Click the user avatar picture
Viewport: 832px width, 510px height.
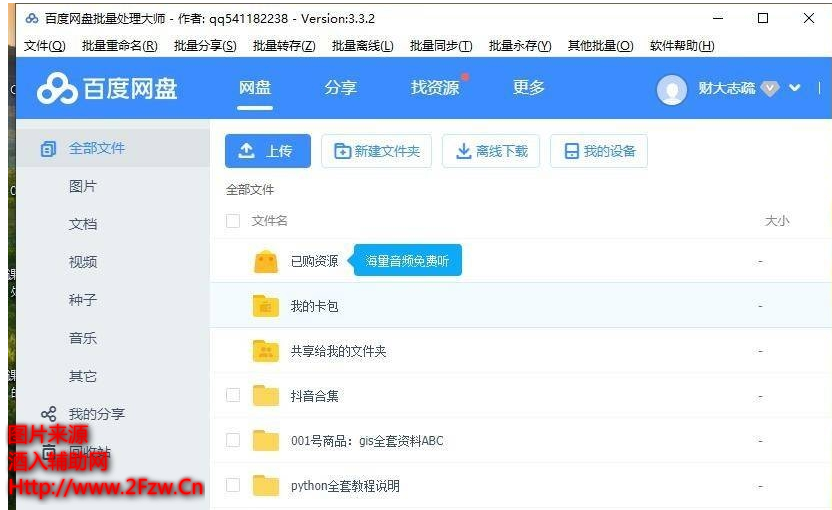click(x=672, y=89)
